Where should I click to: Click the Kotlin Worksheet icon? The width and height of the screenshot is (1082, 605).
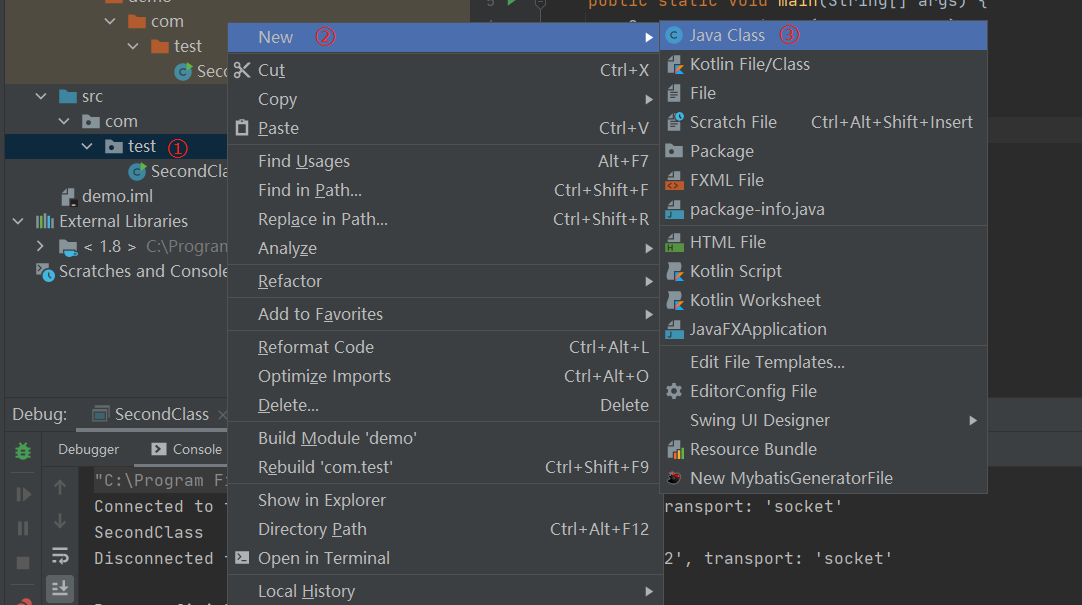pos(674,300)
